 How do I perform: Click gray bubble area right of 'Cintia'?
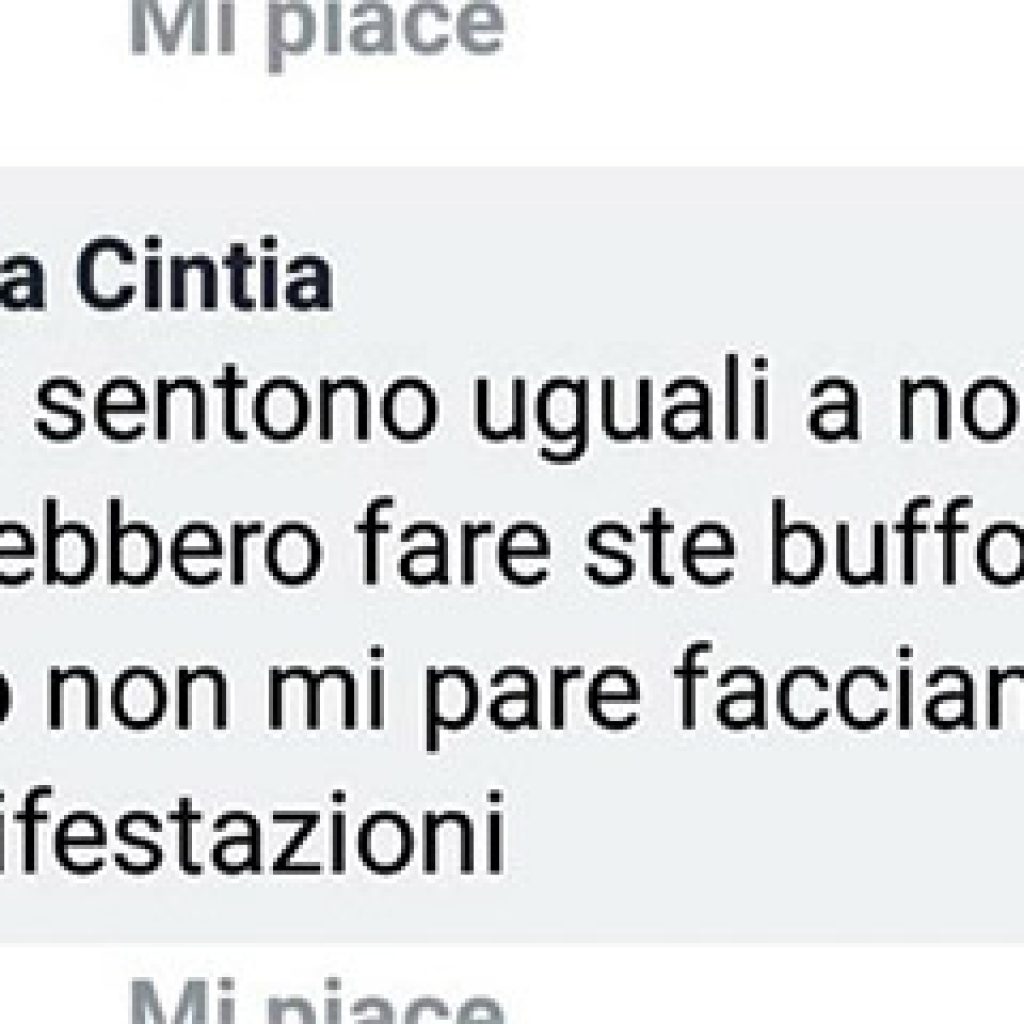(x=679, y=274)
